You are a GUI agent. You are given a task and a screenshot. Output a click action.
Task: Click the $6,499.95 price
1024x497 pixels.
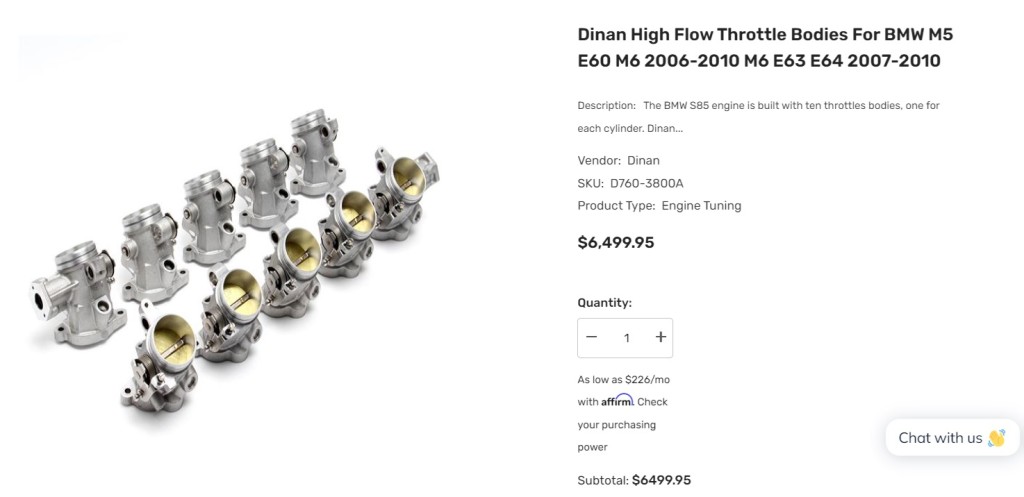[616, 243]
